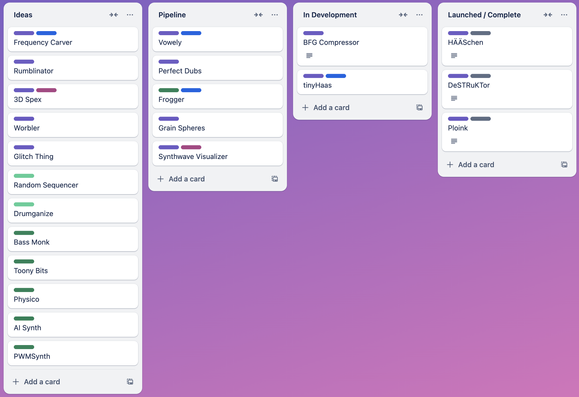This screenshot has height=397, width=579.
Task: Create card from template in In Development
Action: [419, 107]
